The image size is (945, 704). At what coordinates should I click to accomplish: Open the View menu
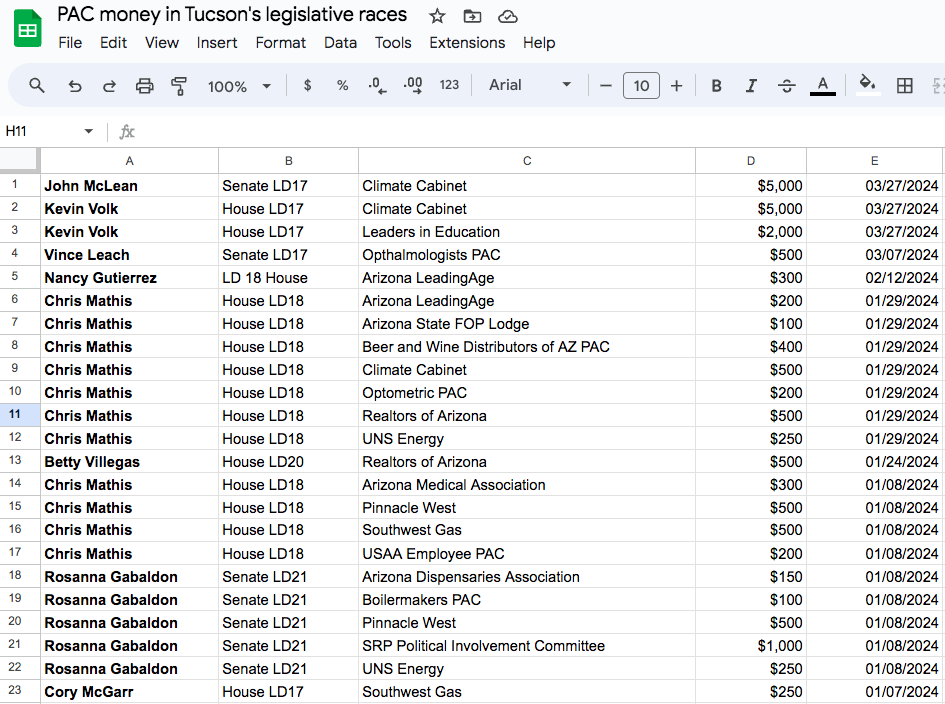(x=162, y=43)
